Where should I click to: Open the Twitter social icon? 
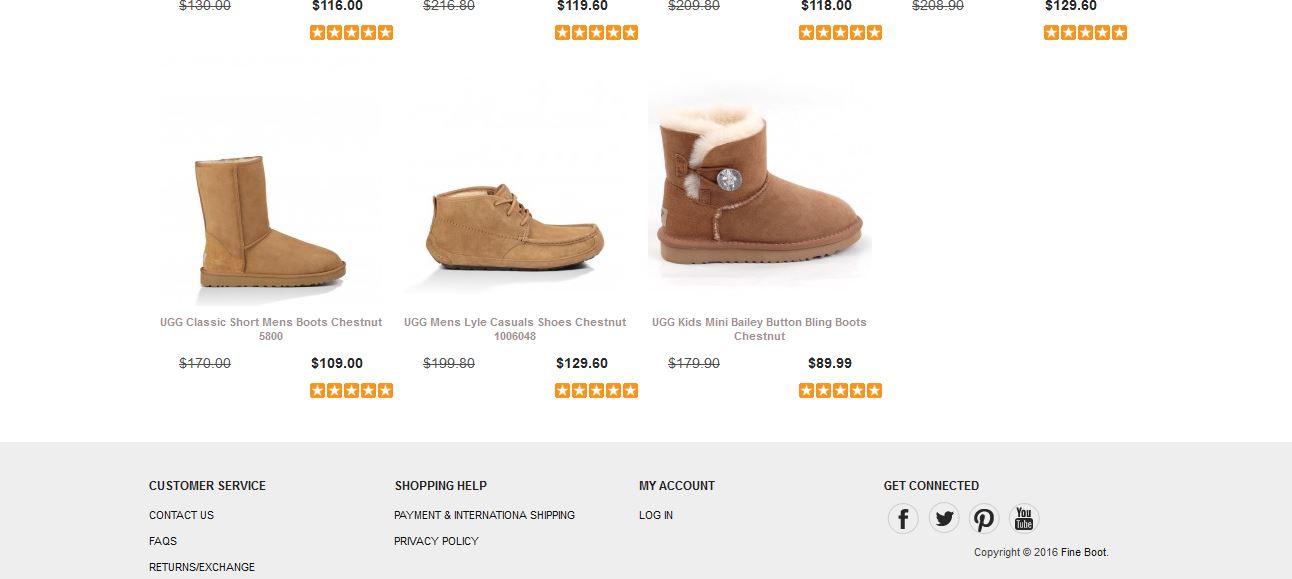pos(944,518)
